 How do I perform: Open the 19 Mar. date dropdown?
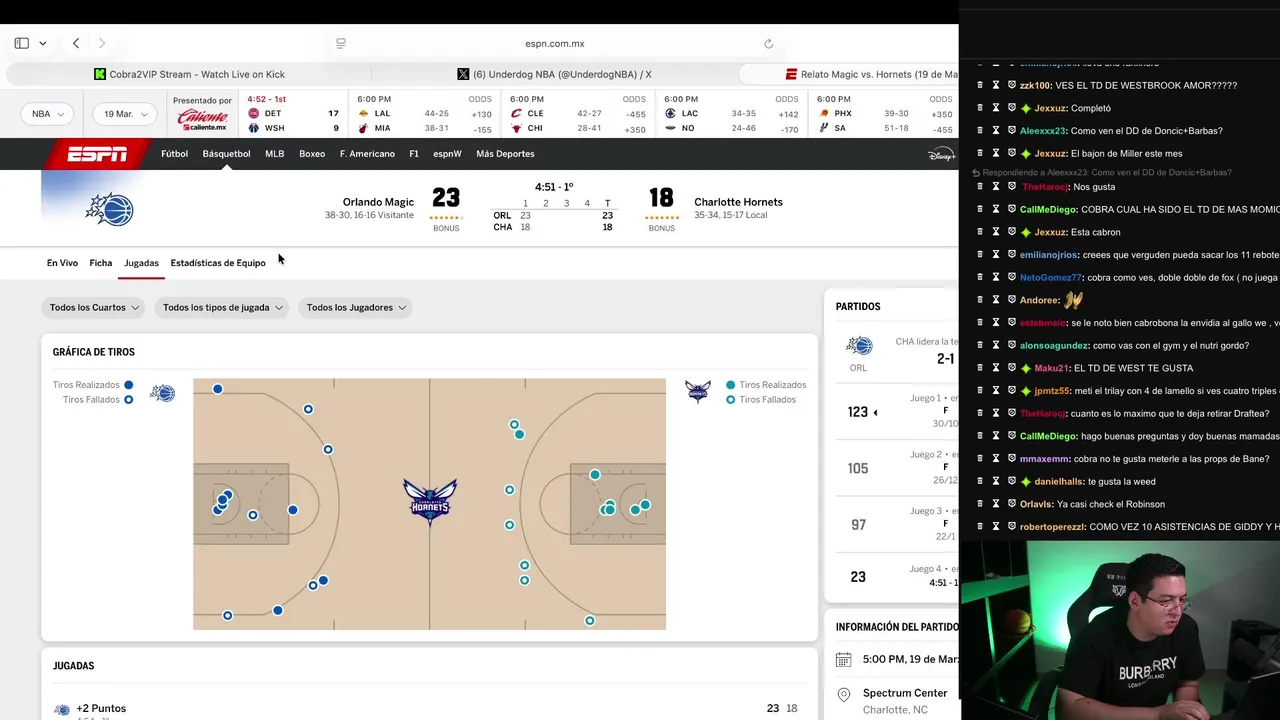pos(124,114)
